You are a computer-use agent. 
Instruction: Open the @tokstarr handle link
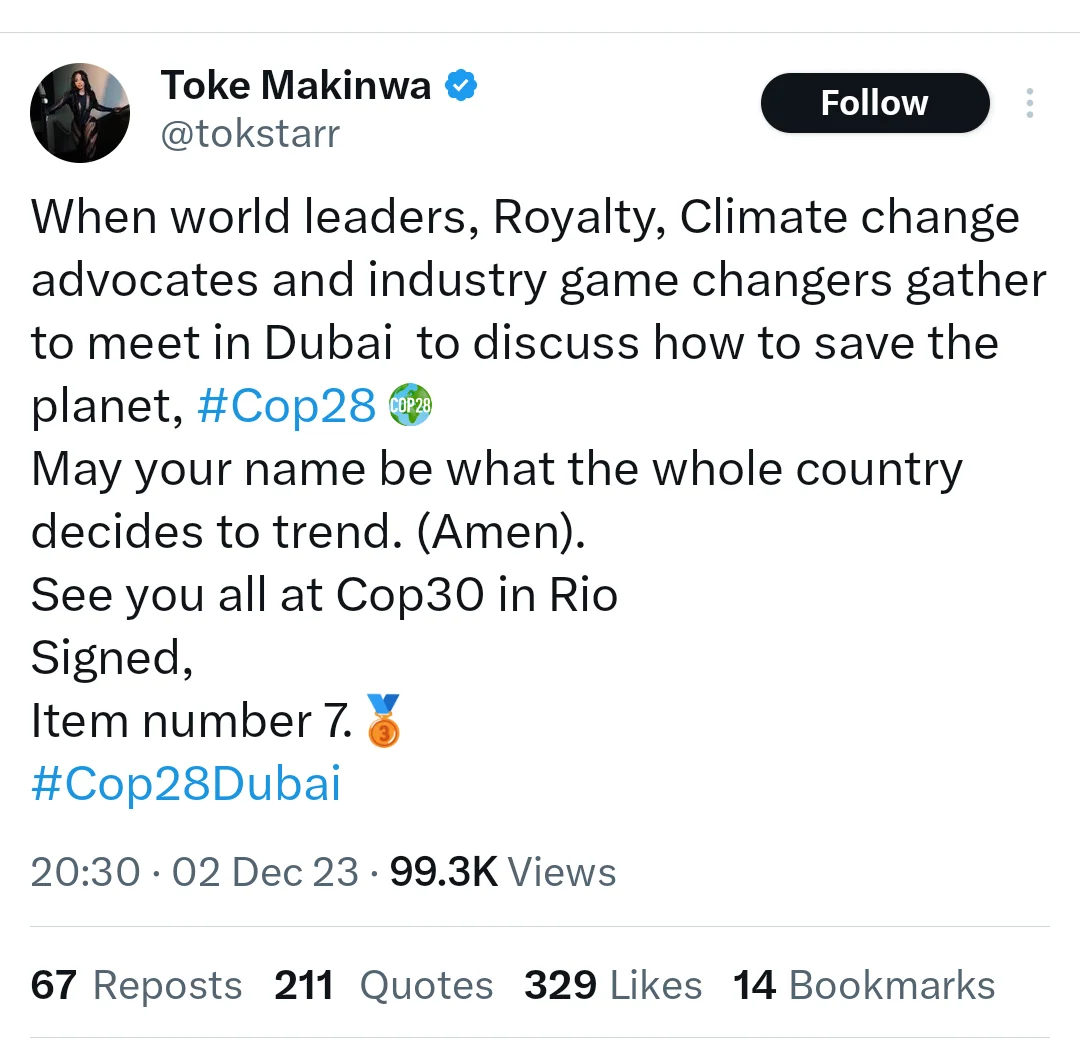point(250,134)
